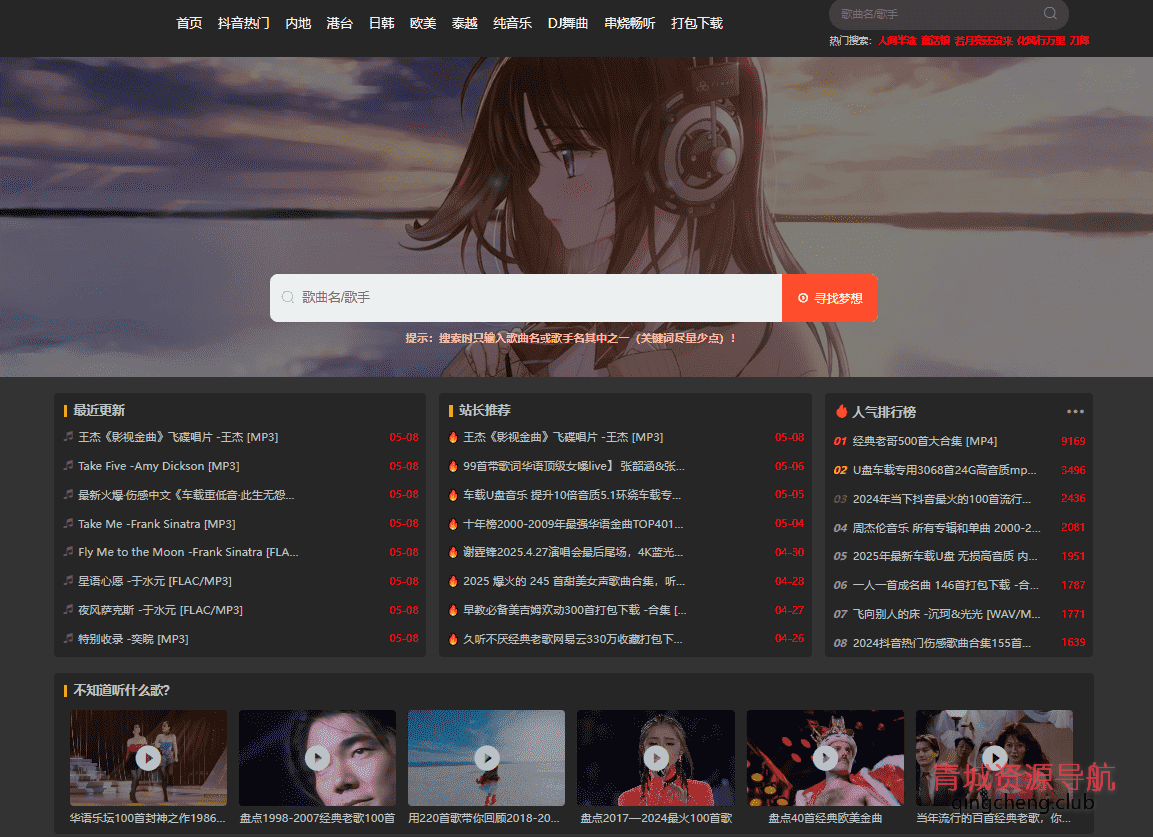Open 2024年当下抖音最火的100首 ranking
Viewport: 1153px width, 837px height.
click(x=942, y=499)
